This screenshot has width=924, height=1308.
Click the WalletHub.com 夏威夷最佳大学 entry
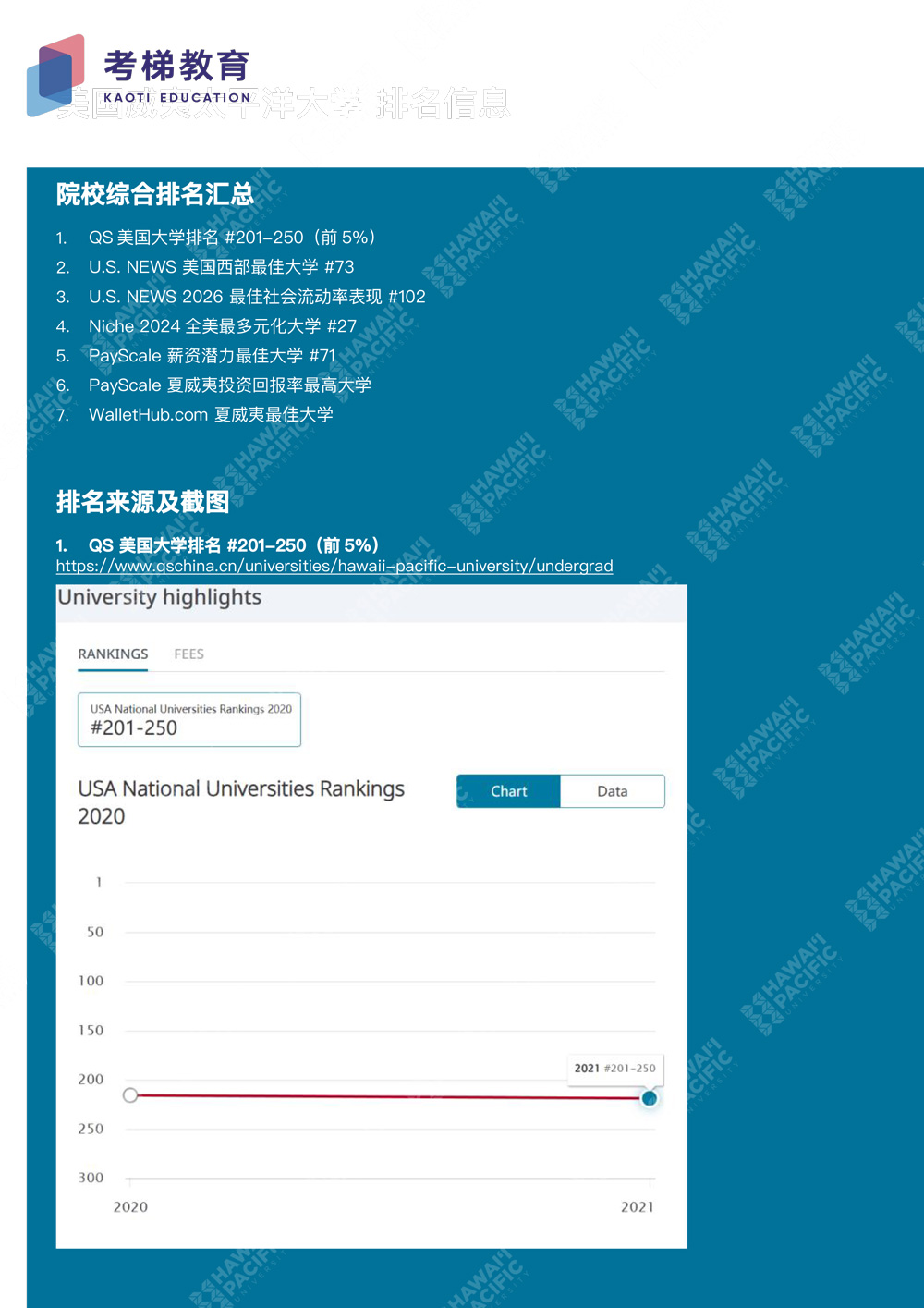(x=211, y=415)
